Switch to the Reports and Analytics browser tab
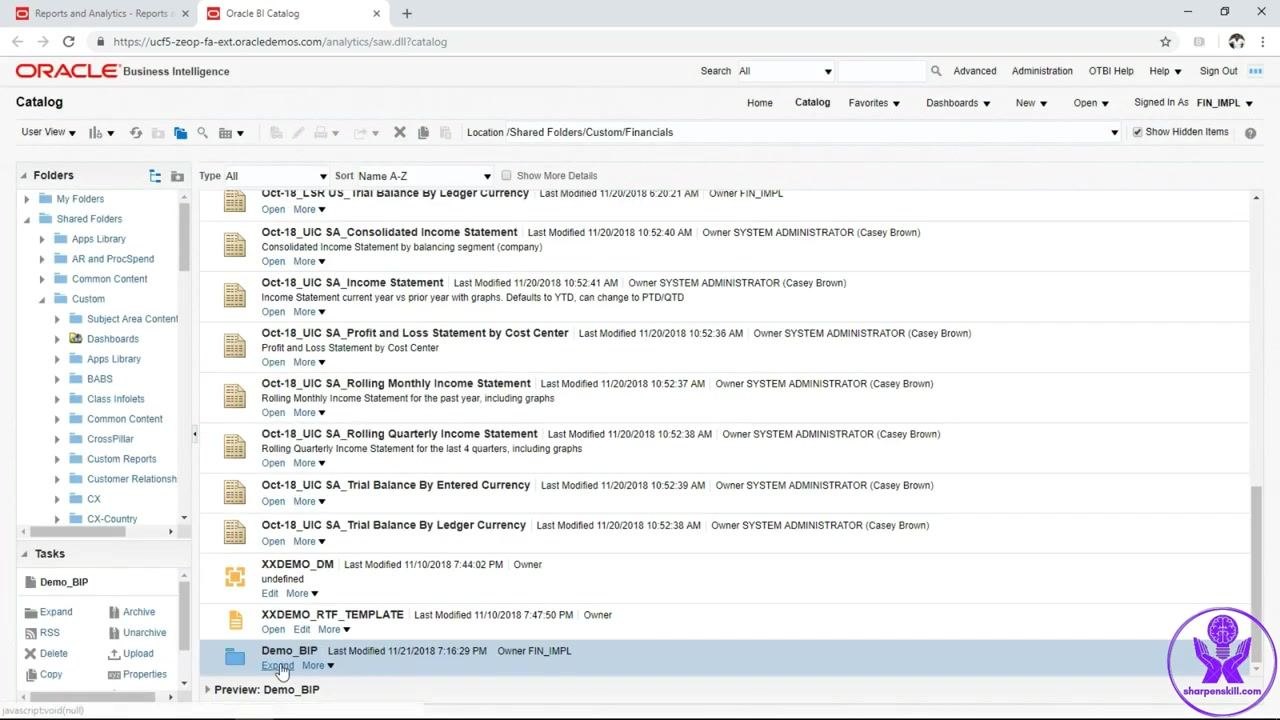The height and width of the screenshot is (720, 1280). (102, 14)
